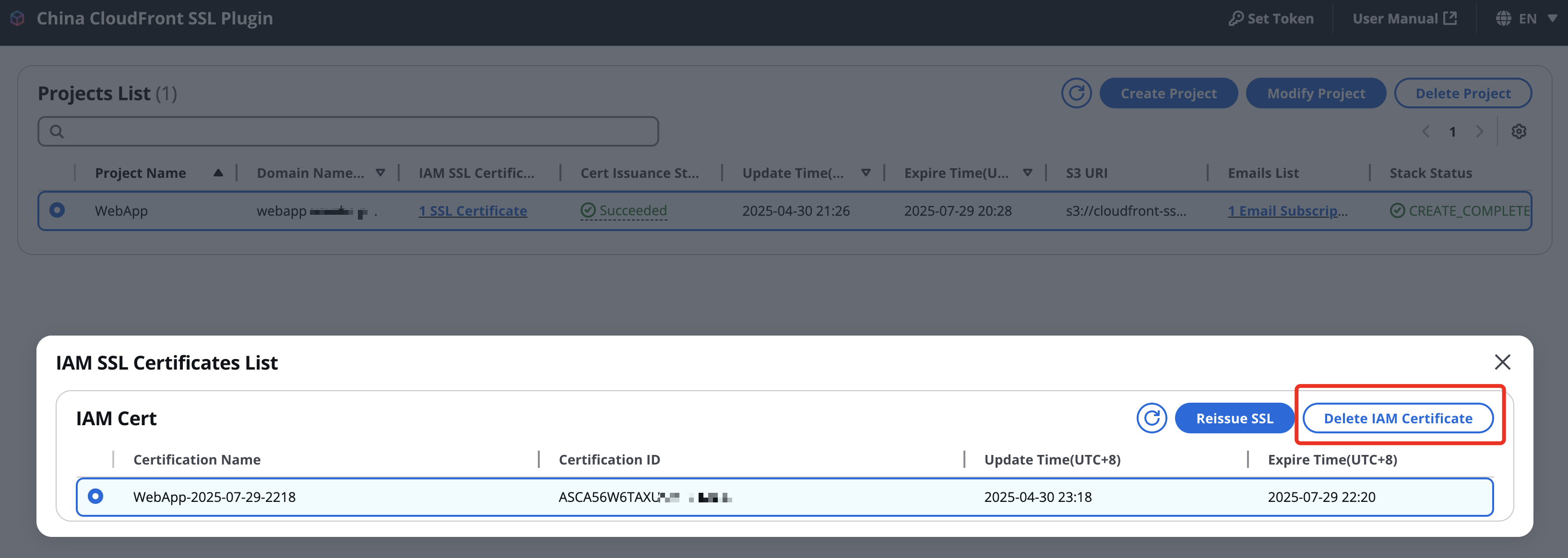The width and height of the screenshot is (1568, 558).
Task: Click project expire time 2025-07-29 20:28
Action: click(958, 211)
